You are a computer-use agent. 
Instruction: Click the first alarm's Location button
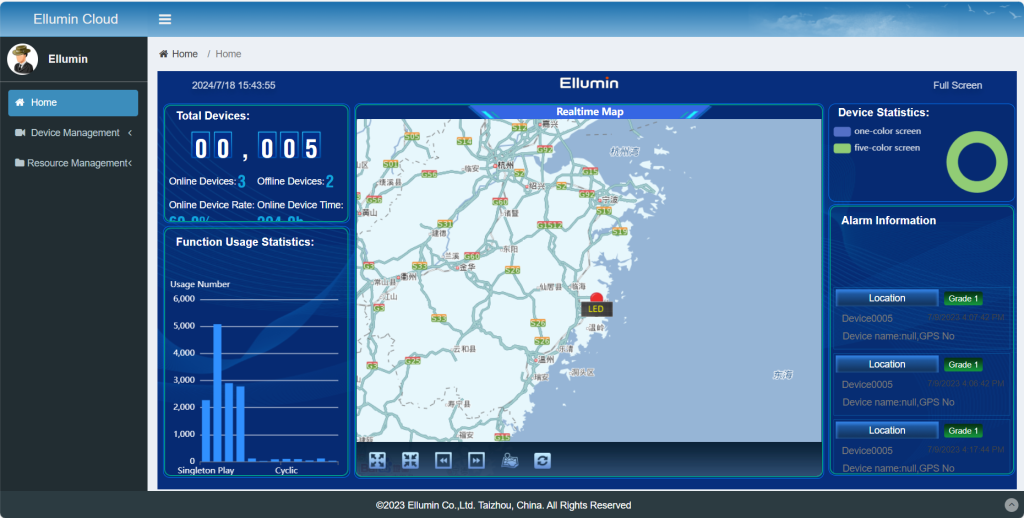(887, 298)
